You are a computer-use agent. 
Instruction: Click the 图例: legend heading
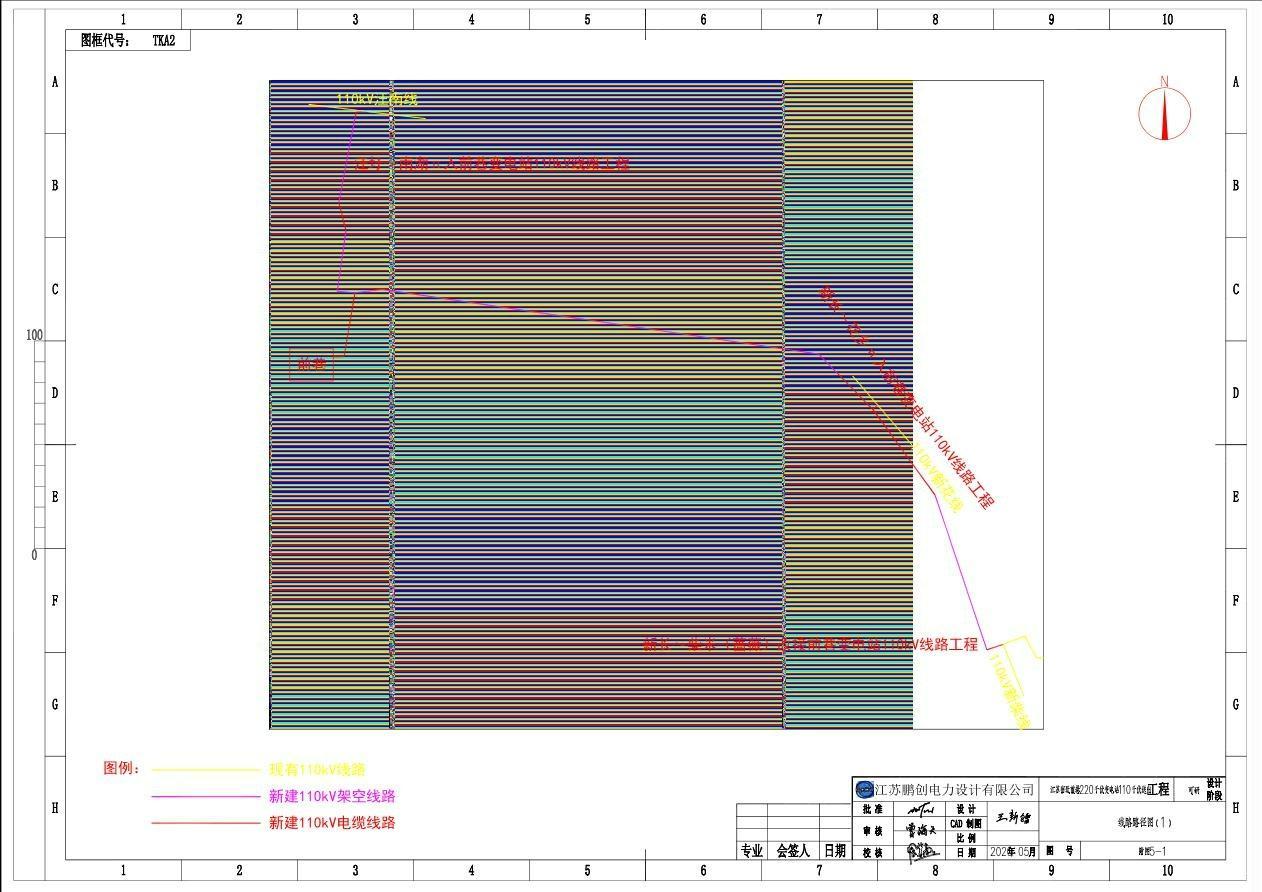[121, 769]
